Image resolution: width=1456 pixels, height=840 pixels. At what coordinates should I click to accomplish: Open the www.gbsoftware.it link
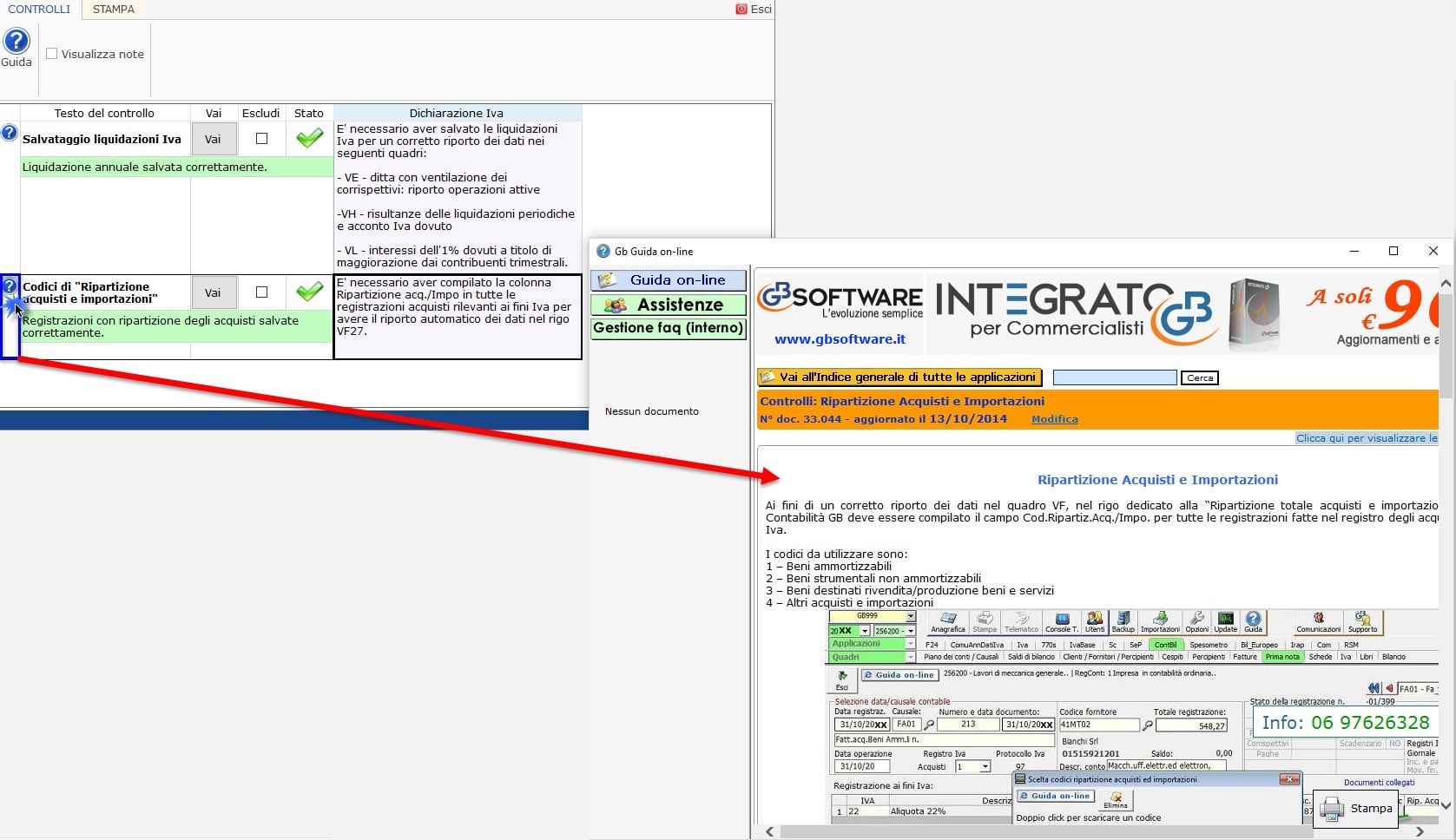tap(840, 339)
